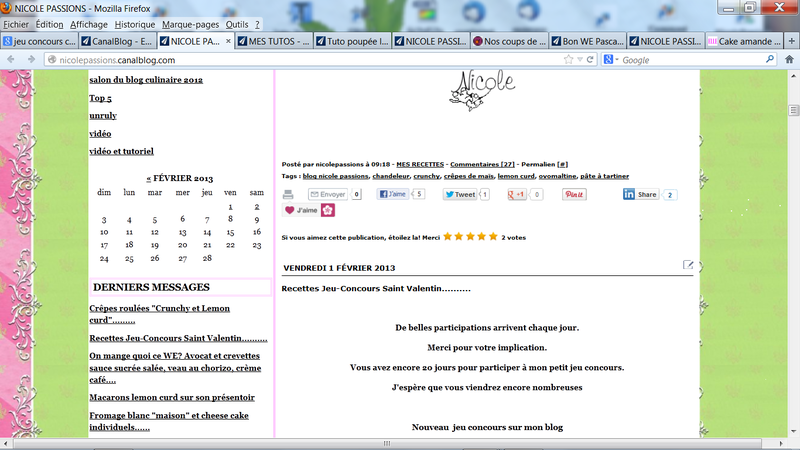This screenshot has width=800, height=450.
Task: Open the lemon curd tag link
Action: click(516, 176)
